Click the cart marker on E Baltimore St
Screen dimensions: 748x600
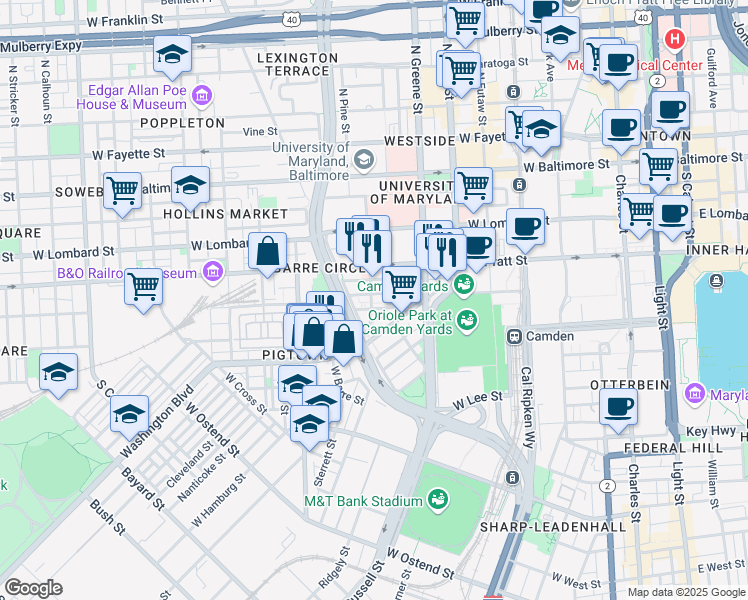[x=658, y=169]
